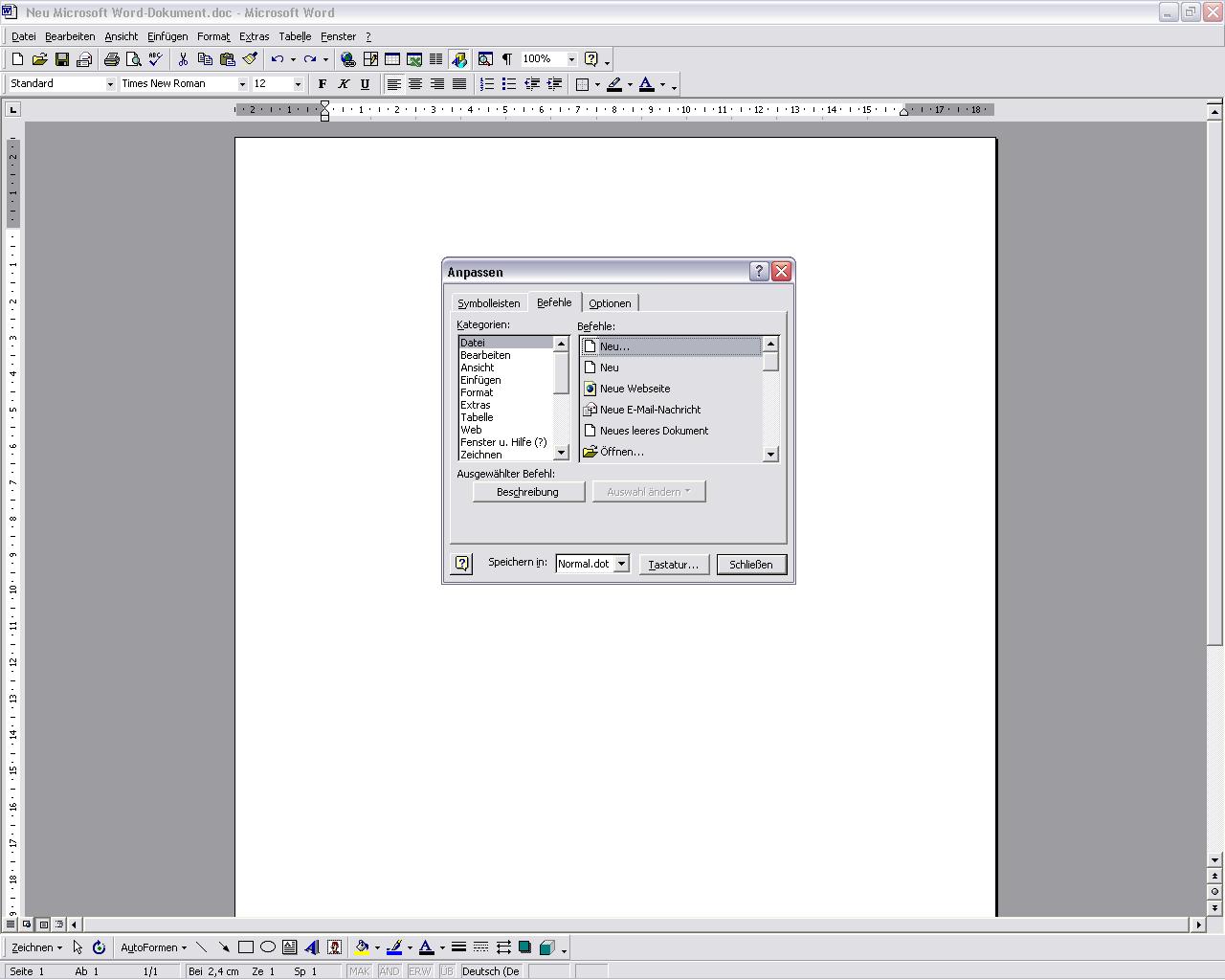Image resolution: width=1225 pixels, height=980 pixels.
Task: Underline text with the U button
Action: coord(365,84)
